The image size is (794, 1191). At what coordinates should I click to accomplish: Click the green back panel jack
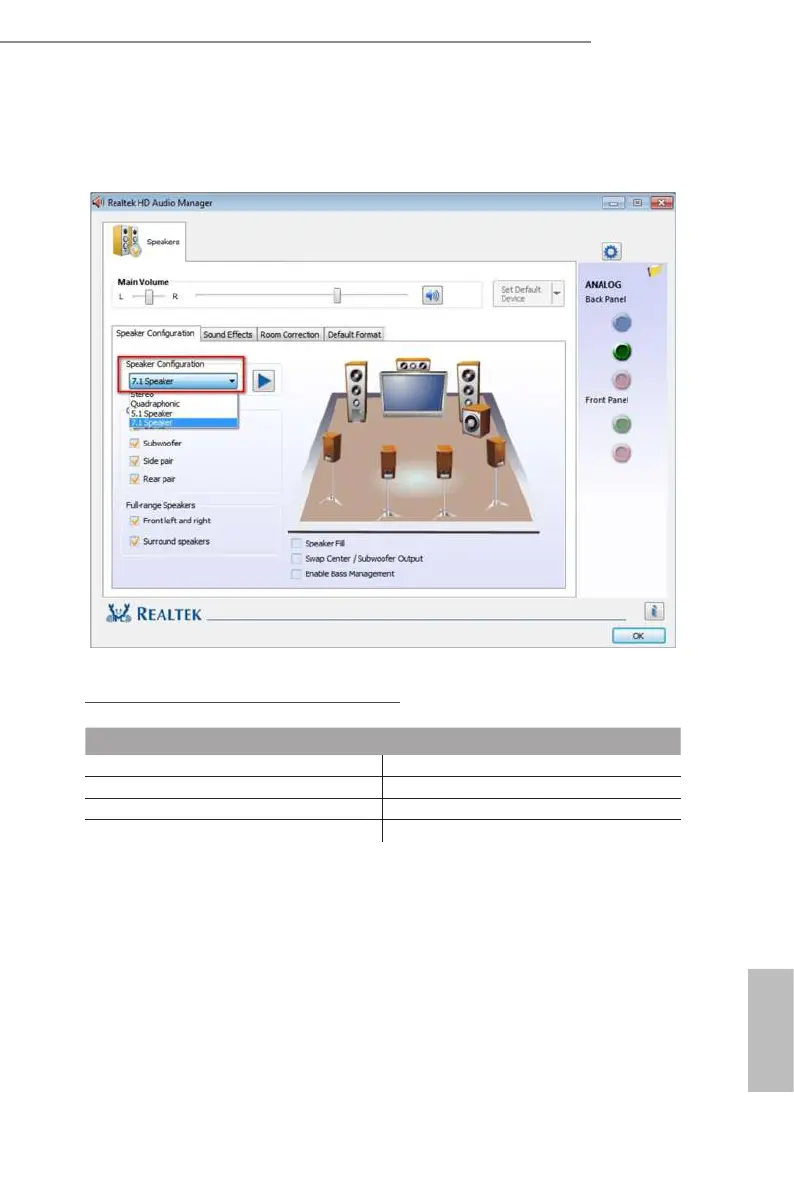tap(622, 352)
